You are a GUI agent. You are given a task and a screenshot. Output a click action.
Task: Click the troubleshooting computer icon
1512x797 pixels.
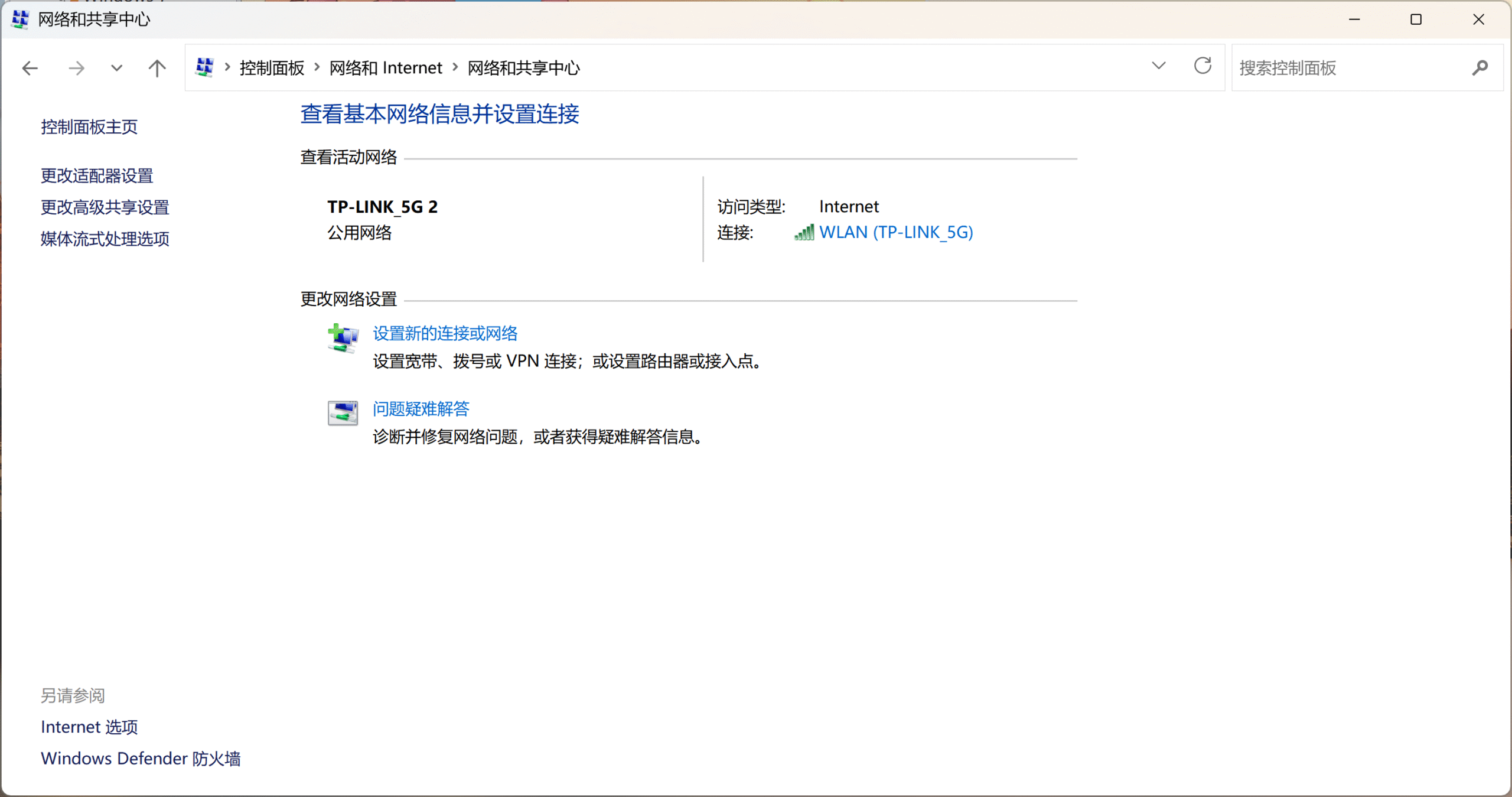pos(343,412)
